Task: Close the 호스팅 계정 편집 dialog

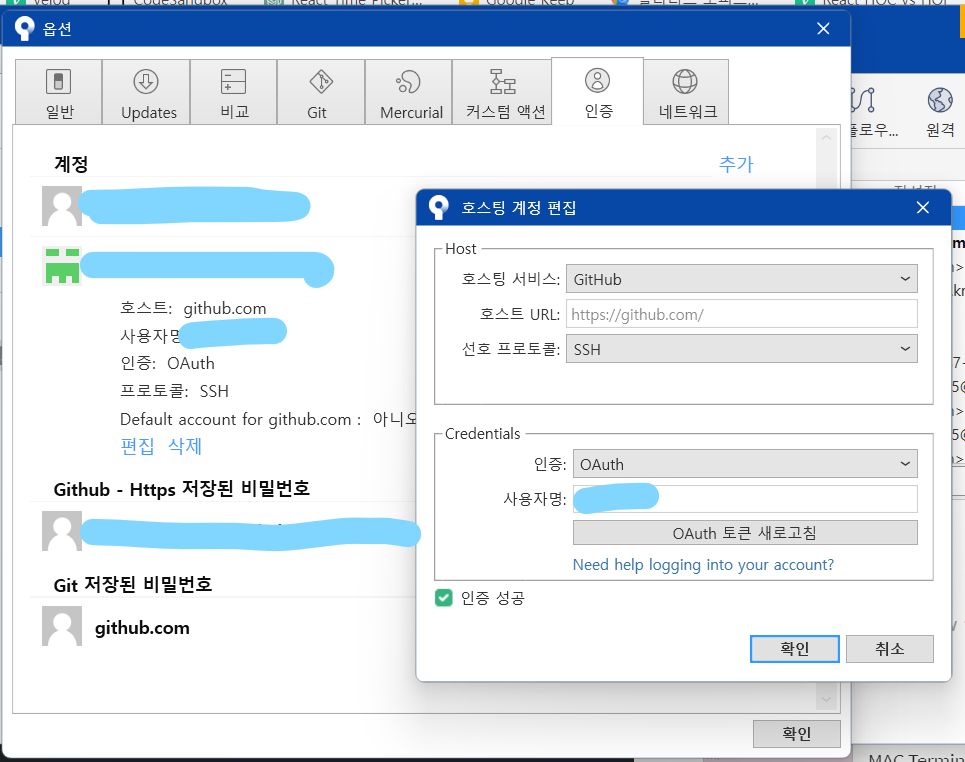Action: (923, 207)
